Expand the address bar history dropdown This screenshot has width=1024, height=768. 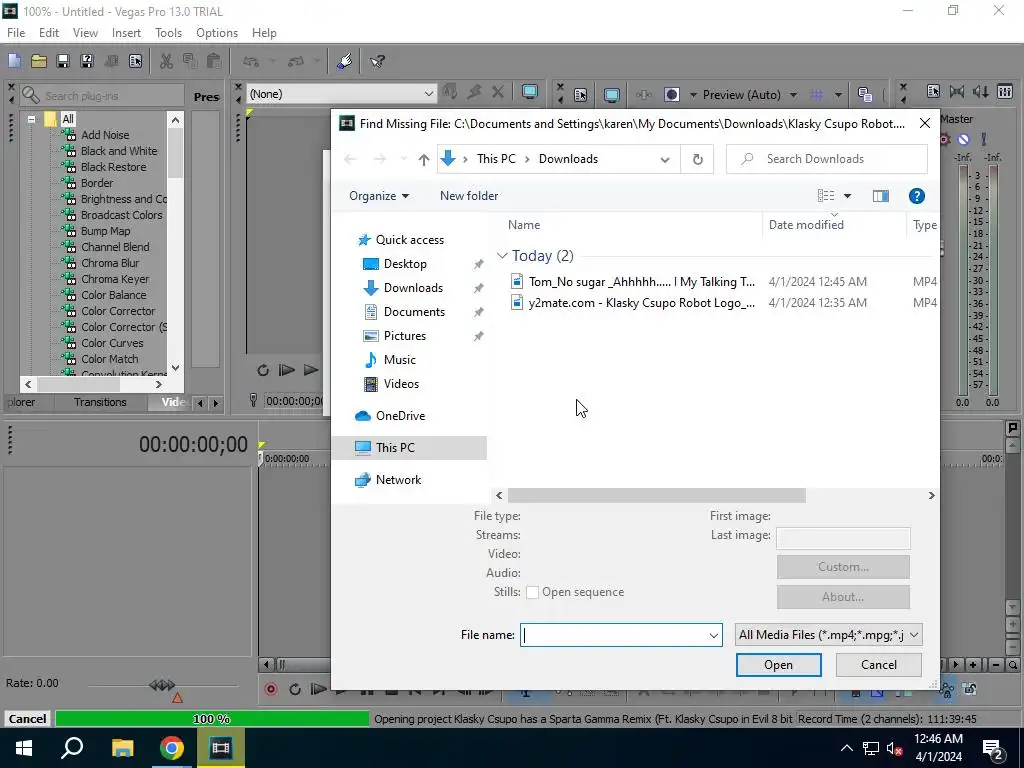pyautogui.click(x=665, y=159)
